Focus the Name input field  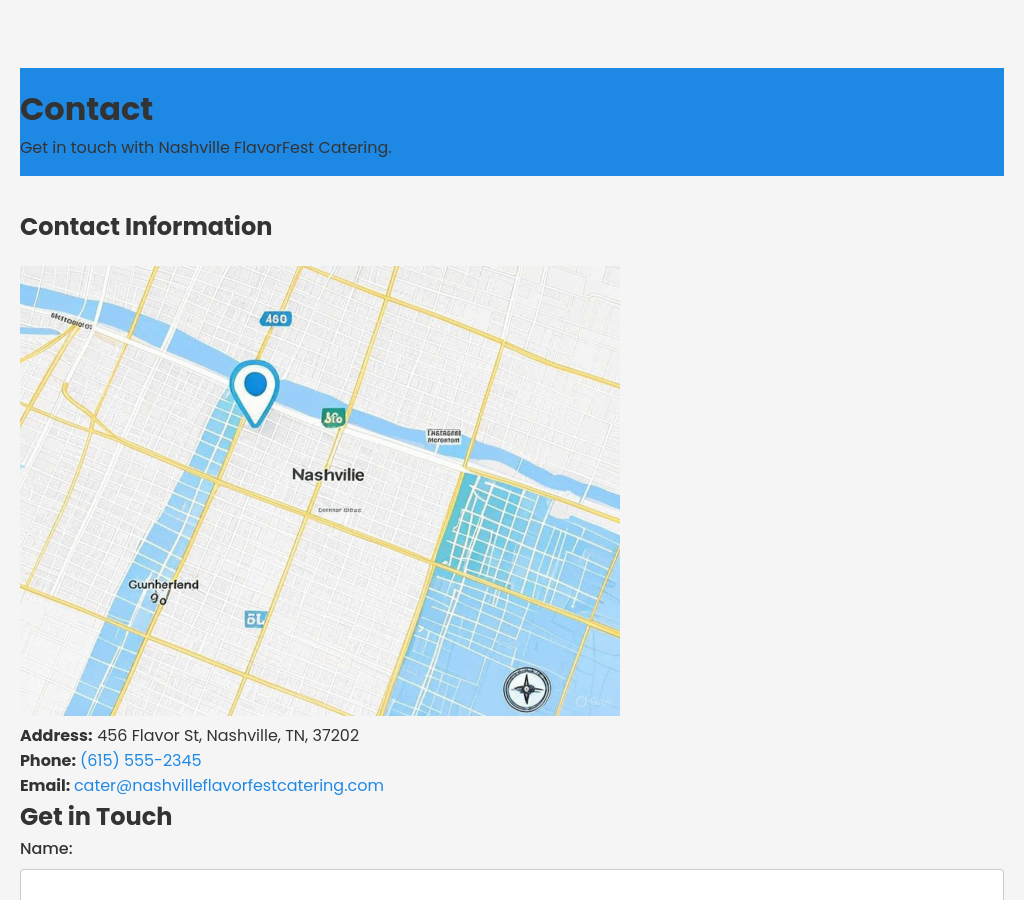pos(511,885)
